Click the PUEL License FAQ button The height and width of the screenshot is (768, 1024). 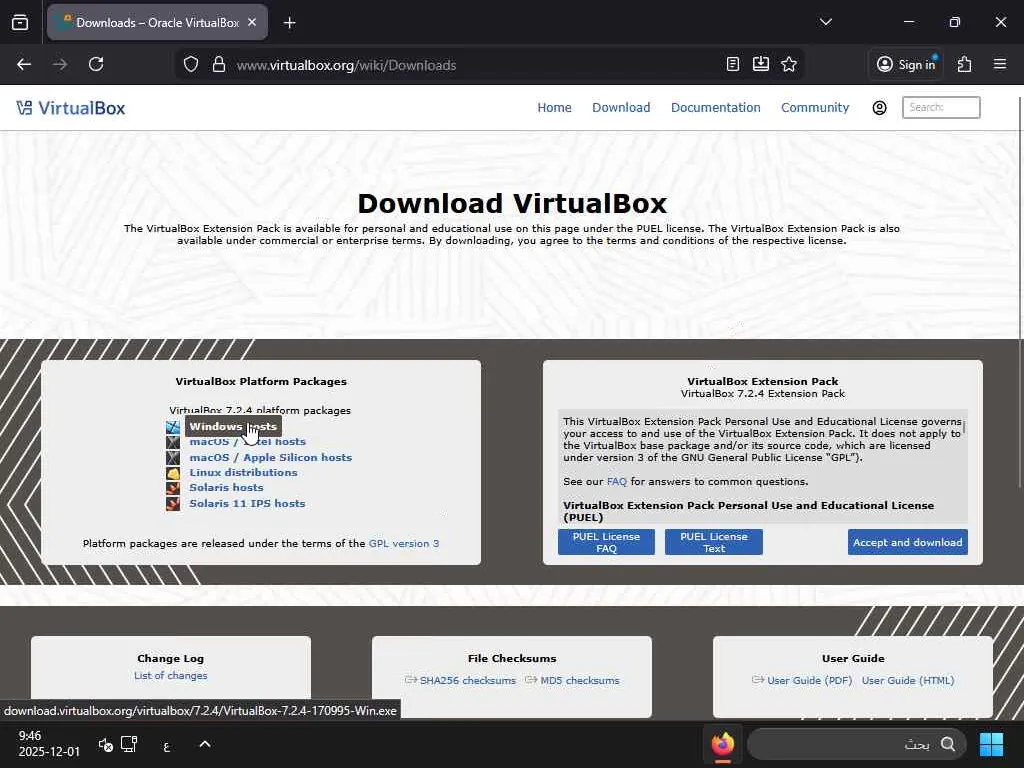(606, 542)
